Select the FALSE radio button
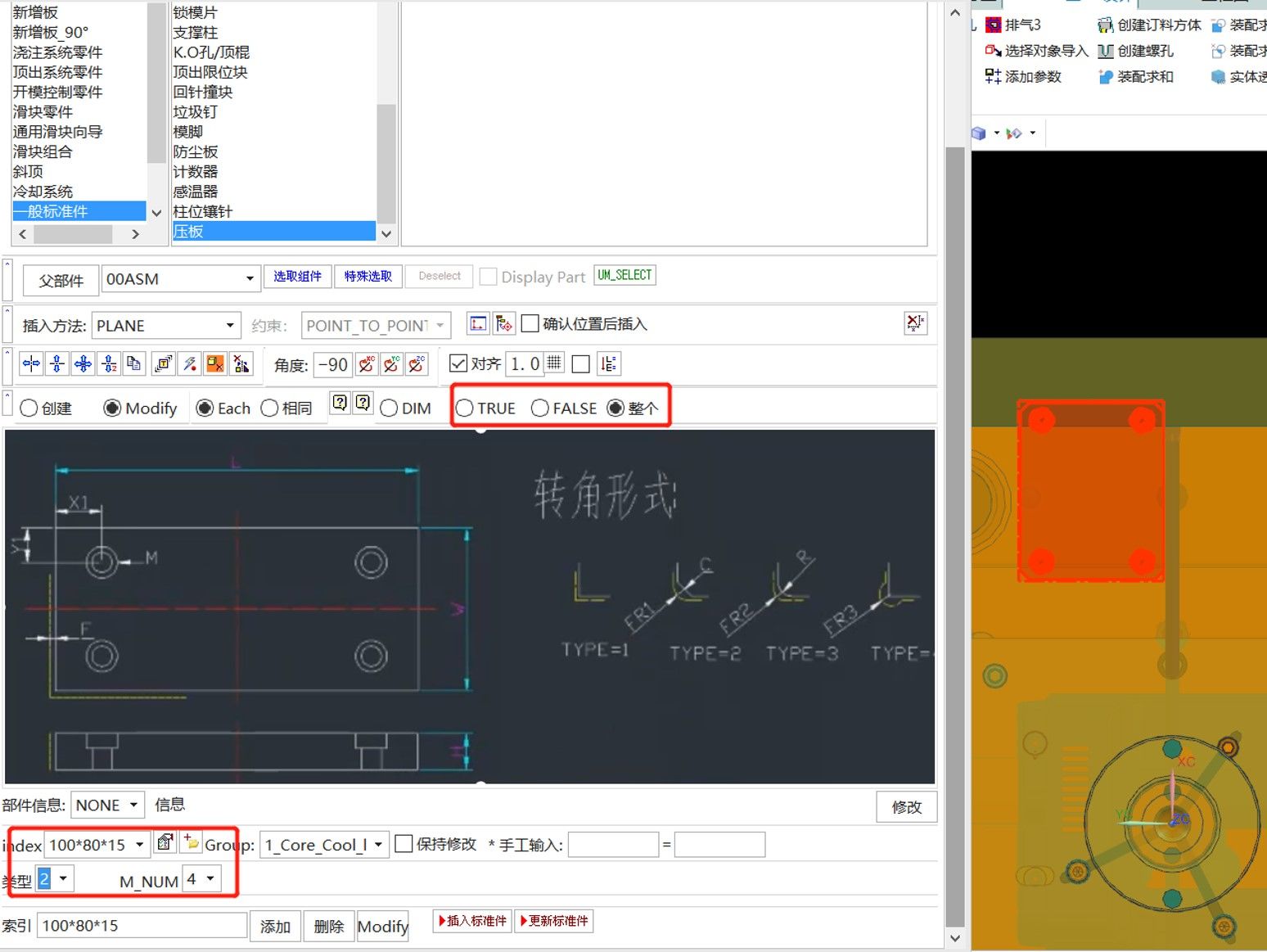1267x952 pixels. coord(540,408)
